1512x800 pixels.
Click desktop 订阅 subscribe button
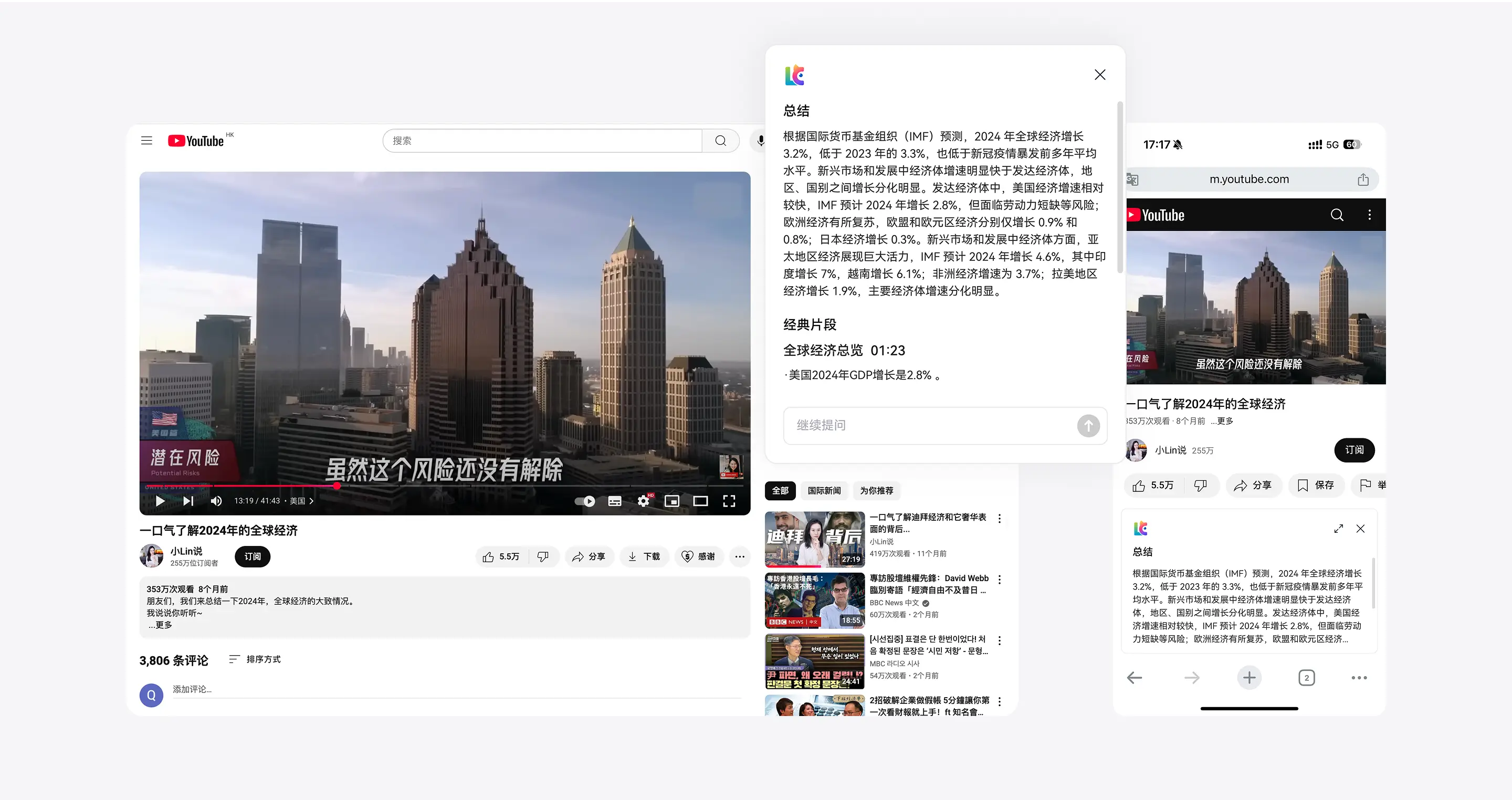click(253, 556)
